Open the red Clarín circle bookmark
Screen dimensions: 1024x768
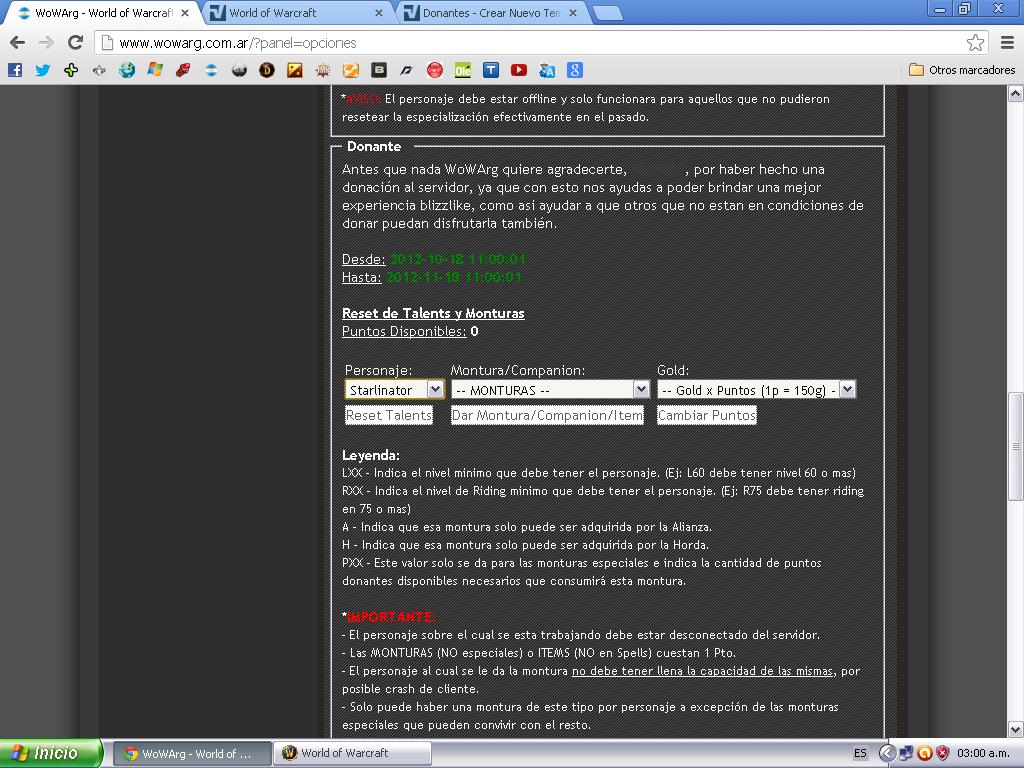434,70
